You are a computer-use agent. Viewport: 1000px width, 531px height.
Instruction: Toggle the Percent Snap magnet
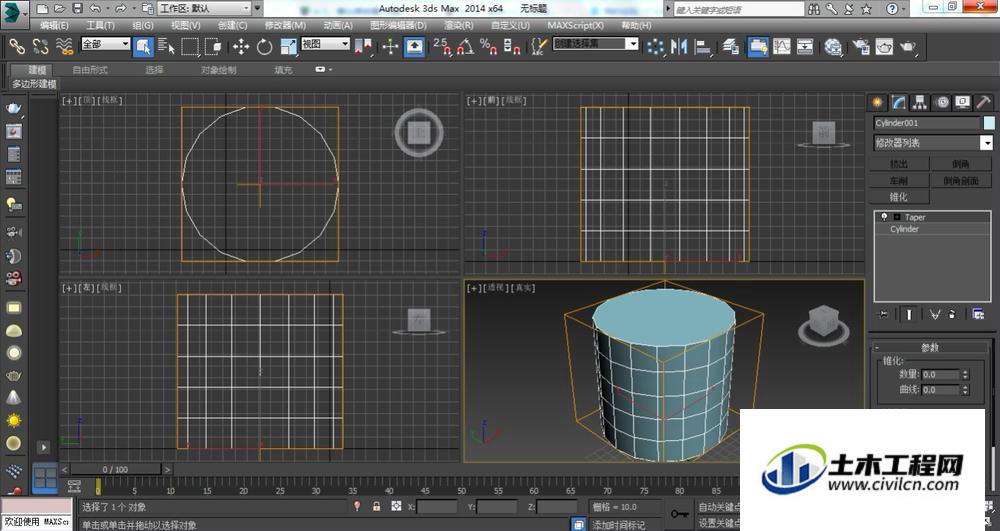[x=489, y=47]
